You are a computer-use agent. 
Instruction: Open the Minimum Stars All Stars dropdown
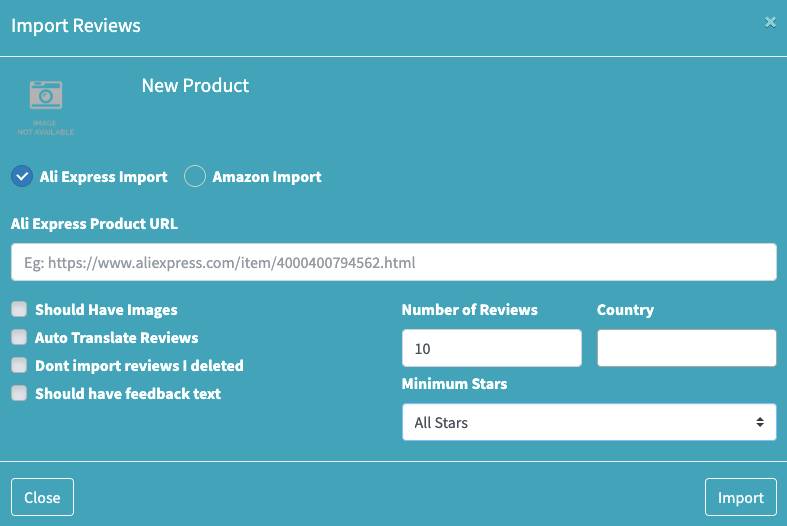coord(588,422)
